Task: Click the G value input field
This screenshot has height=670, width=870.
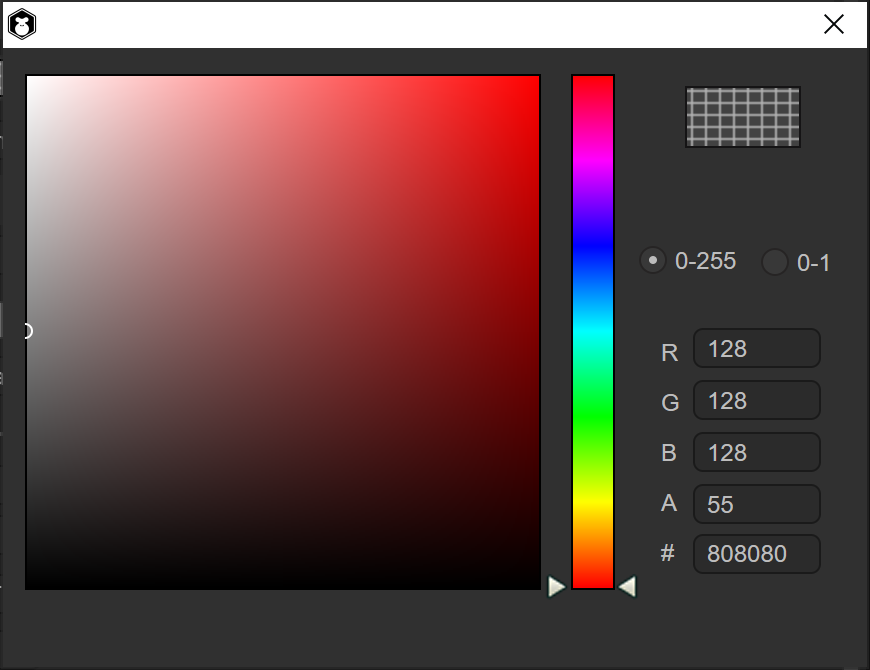Action: click(x=756, y=400)
